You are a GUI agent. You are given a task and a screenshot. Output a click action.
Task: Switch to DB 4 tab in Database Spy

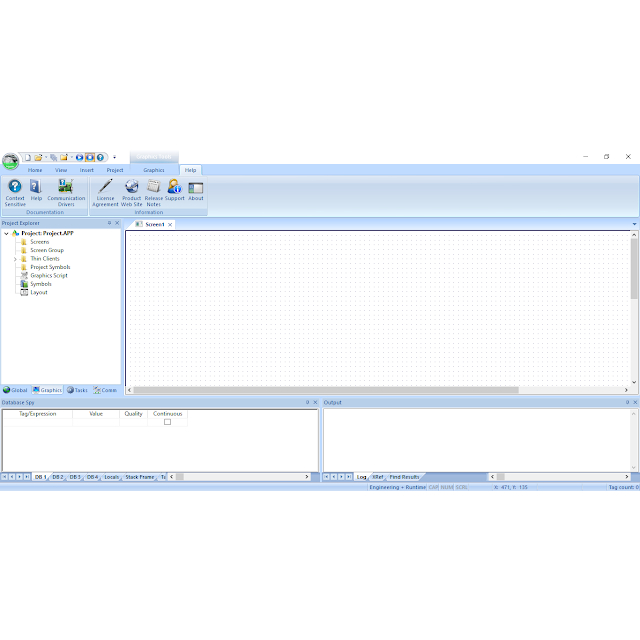[92, 477]
